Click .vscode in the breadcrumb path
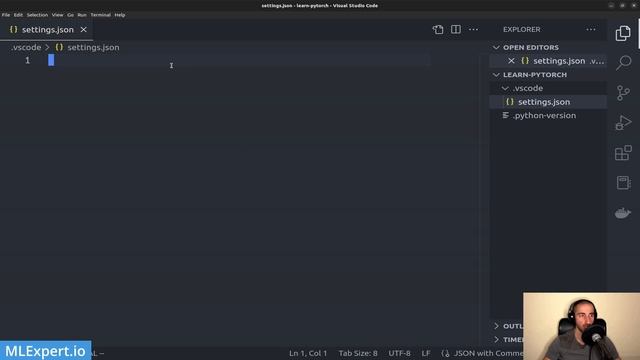Screen dimensions: 640x360 point(26,47)
